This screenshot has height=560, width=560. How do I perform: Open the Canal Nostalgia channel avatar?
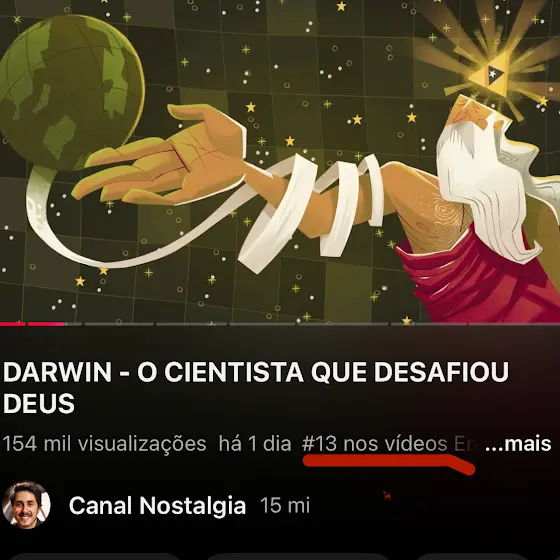tap(26, 505)
